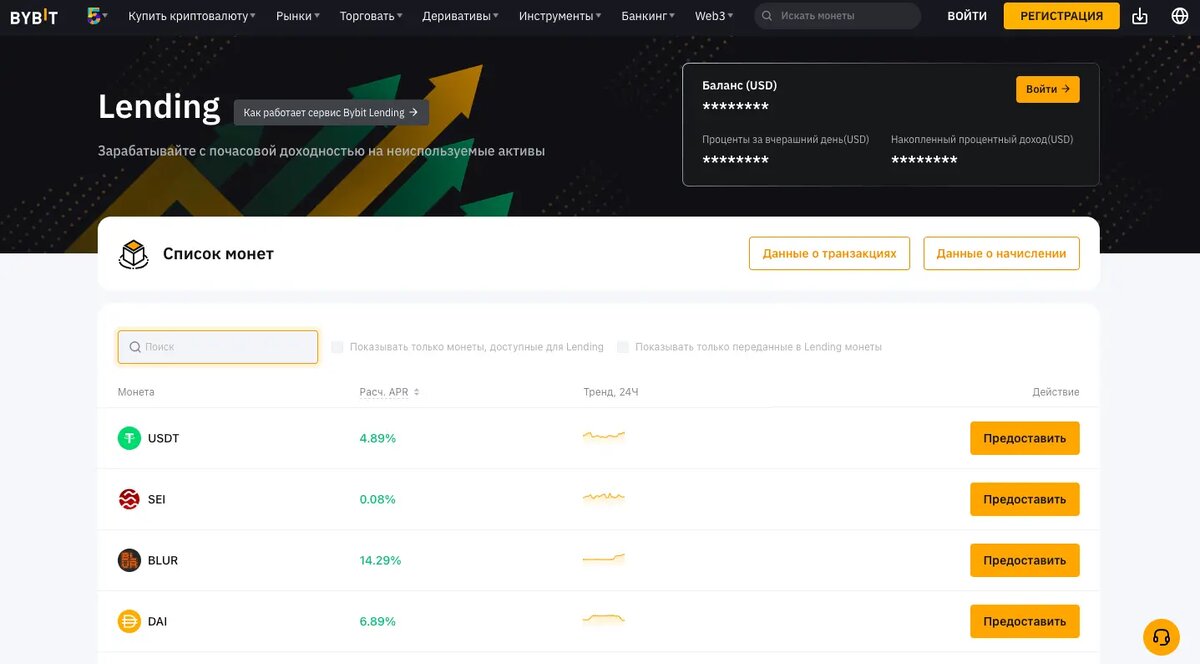Image resolution: width=1200 pixels, height=664 pixels.
Task: Click the 'ВОЙТИ' link in header
Action: [967, 16]
